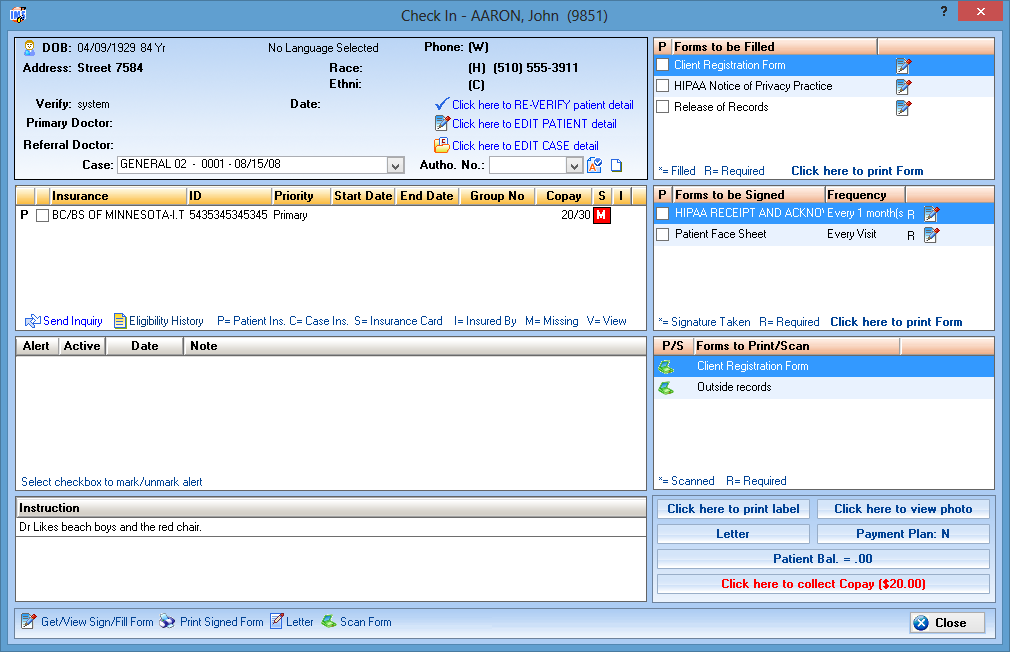Click the blue checkmark re-verify icon
This screenshot has width=1010, height=652.
click(x=442, y=104)
